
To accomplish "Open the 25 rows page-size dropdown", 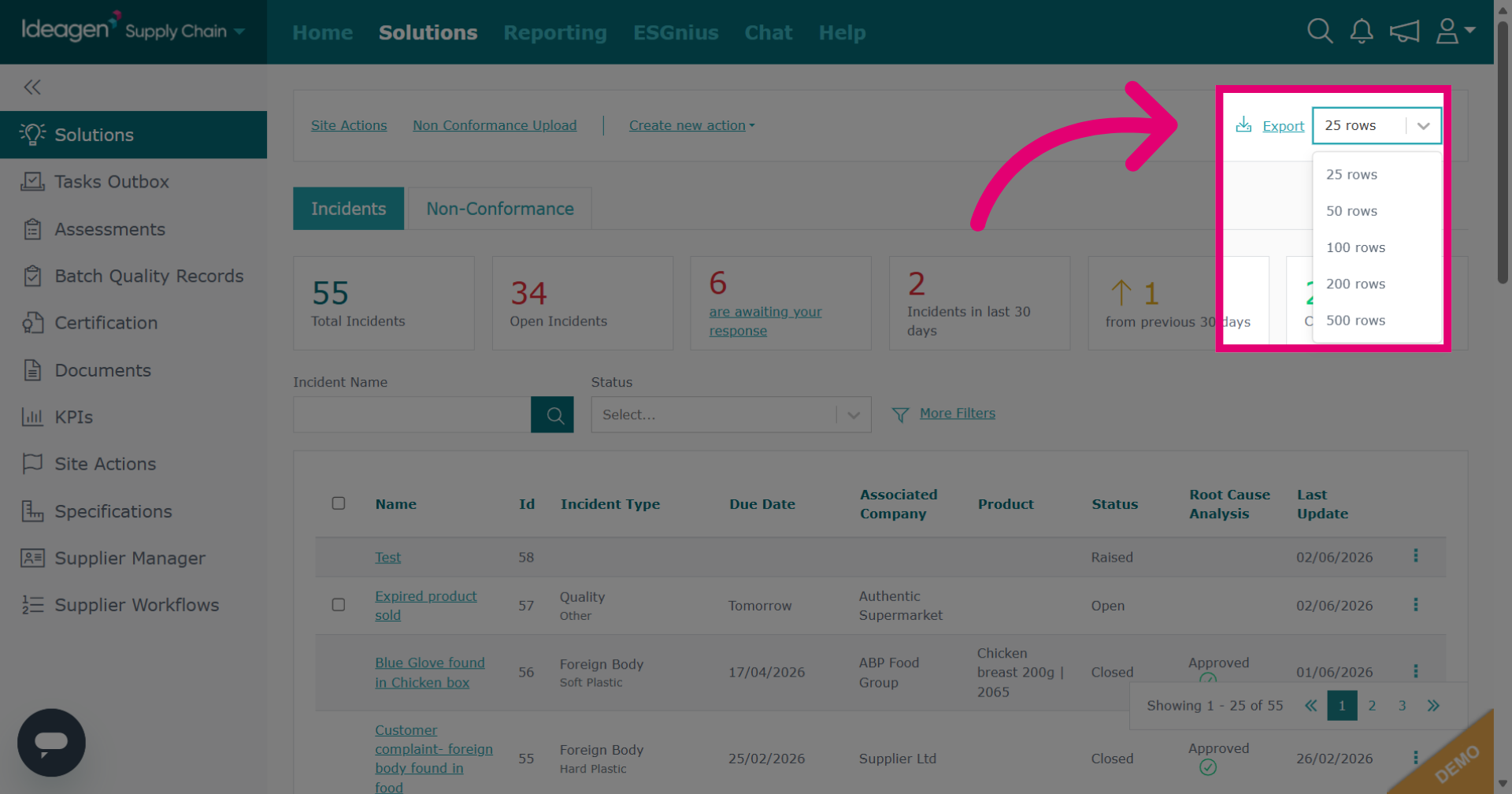I will 1377,125.
